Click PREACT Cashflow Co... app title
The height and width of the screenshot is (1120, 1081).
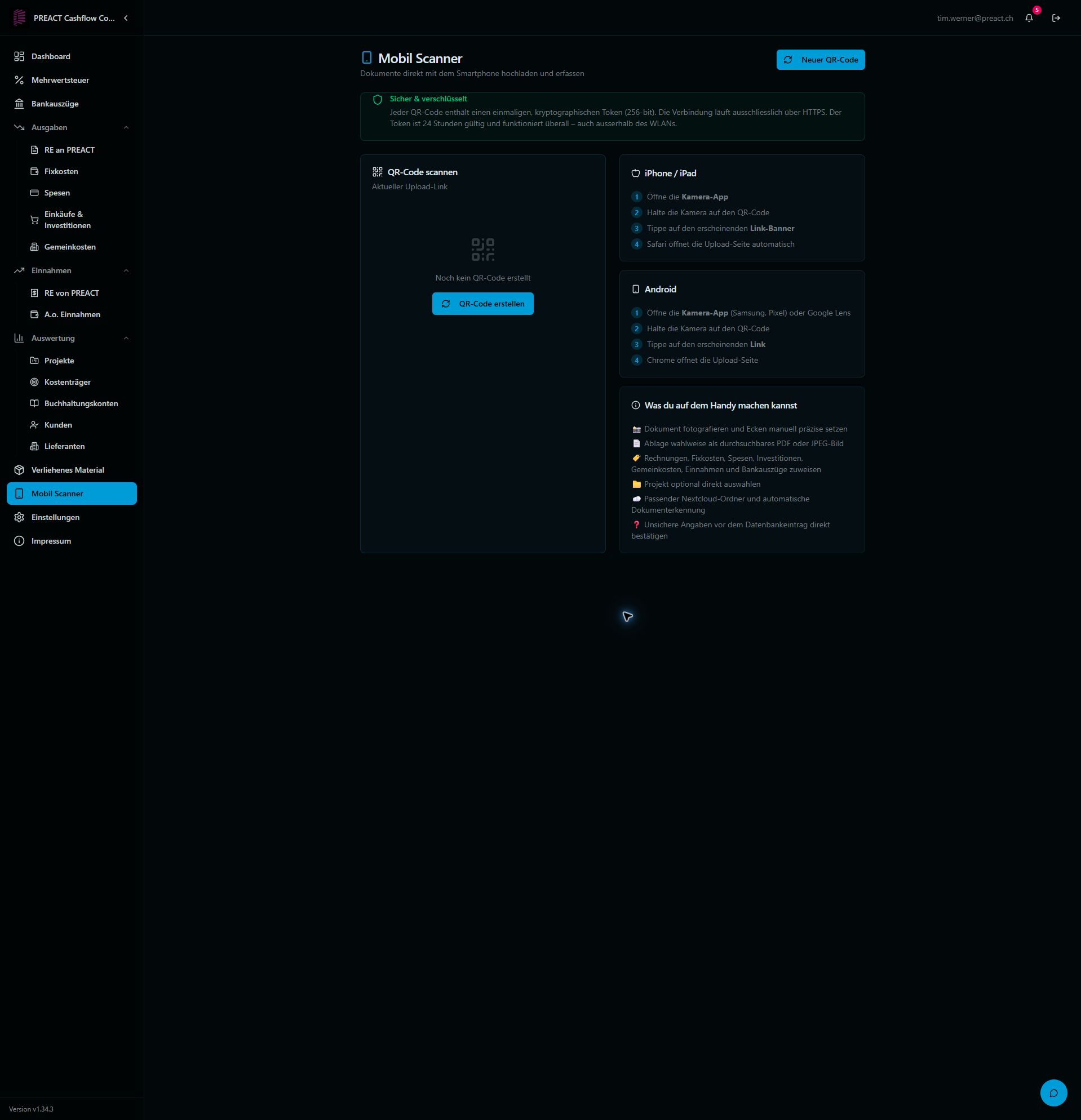(74, 18)
